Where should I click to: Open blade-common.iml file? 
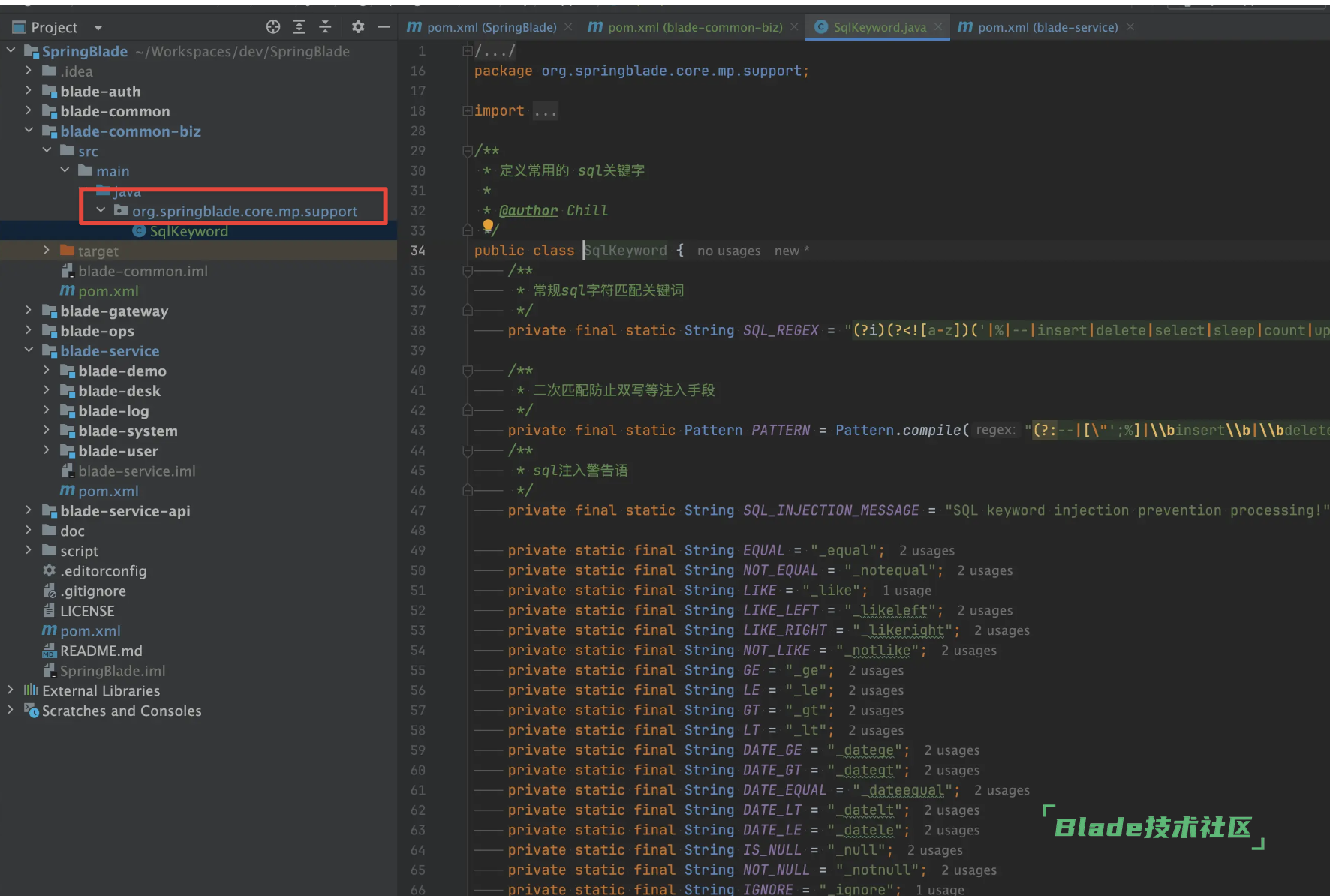click(x=143, y=271)
